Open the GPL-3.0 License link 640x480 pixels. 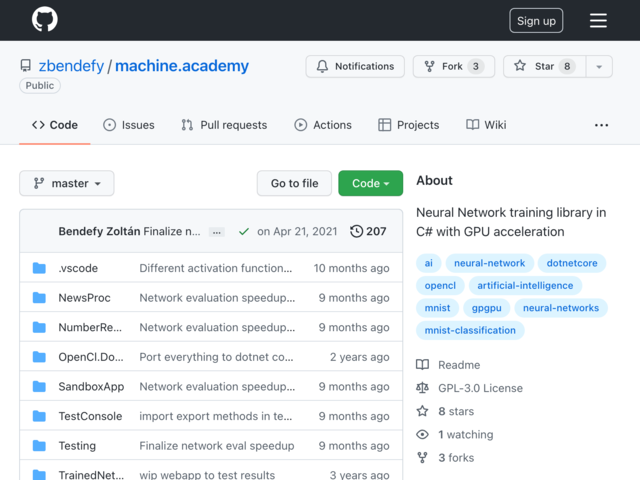point(480,388)
